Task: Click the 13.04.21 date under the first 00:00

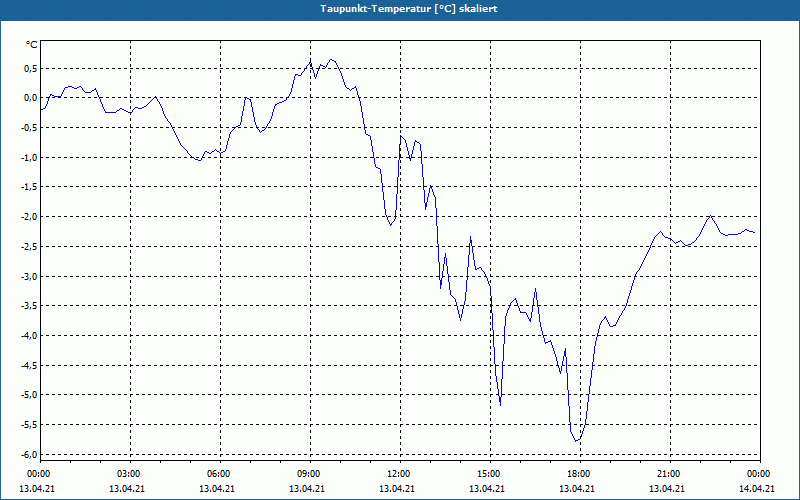Action: tap(37, 489)
